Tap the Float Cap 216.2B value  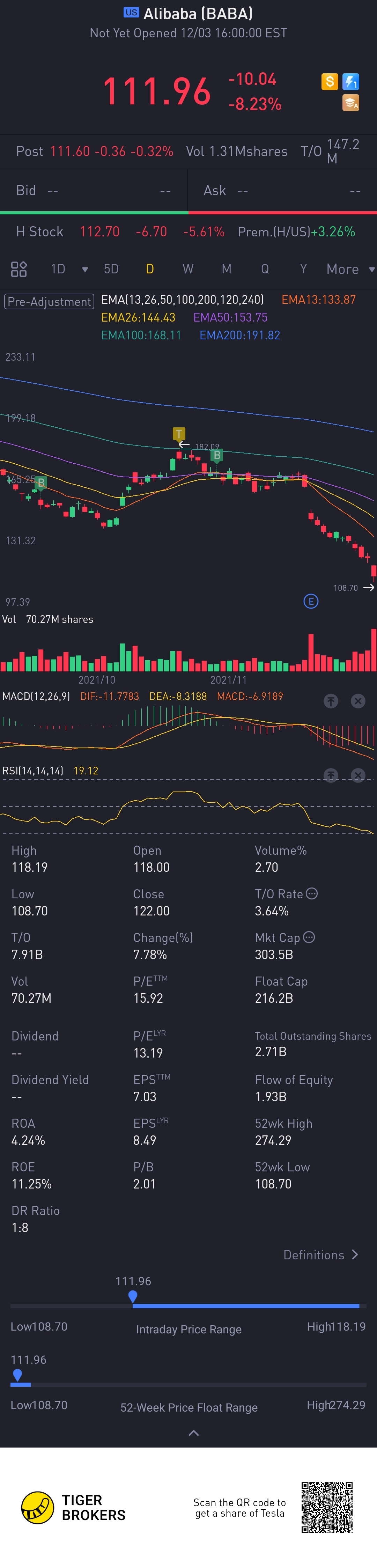click(274, 998)
